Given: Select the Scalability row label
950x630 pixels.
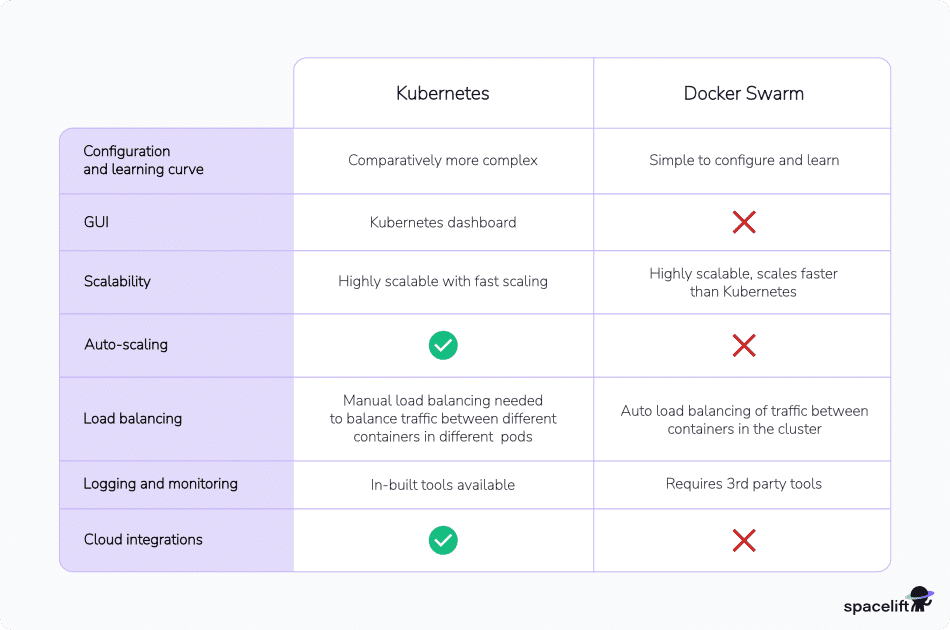Looking at the screenshot, I should click(117, 282).
